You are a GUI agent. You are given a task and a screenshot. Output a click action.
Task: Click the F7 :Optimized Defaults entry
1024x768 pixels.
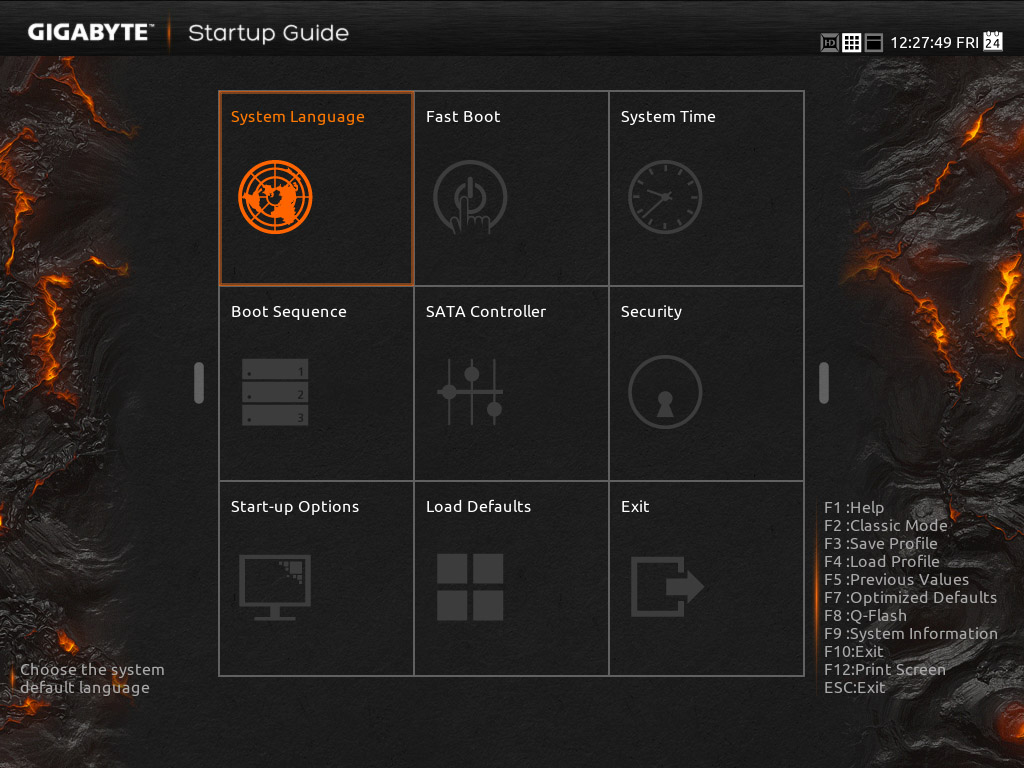(910, 598)
